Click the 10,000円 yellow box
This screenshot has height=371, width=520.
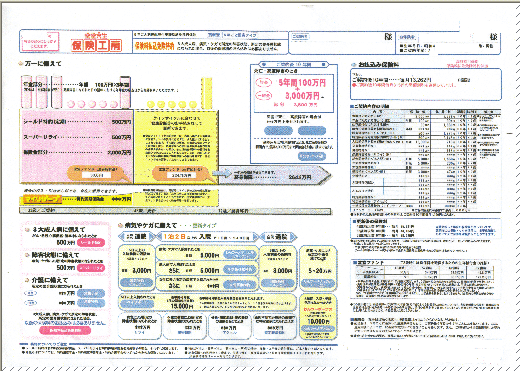click(x=318, y=316)
